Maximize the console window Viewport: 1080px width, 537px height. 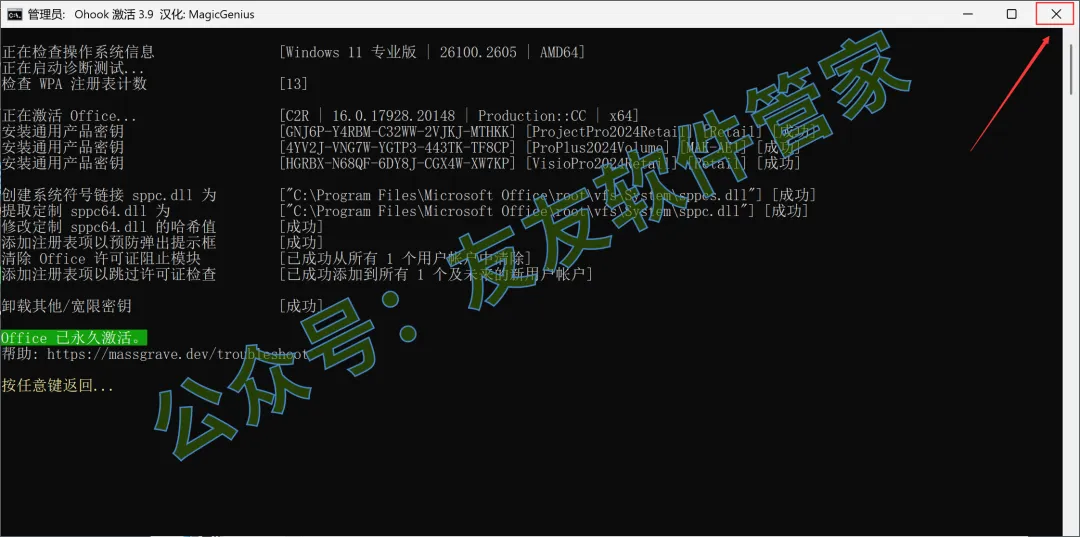pos(1012,14)
